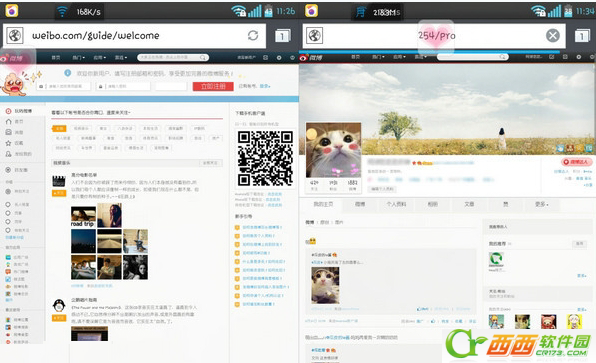596x363 pixels.
Task: Tap the globe icon in left browser address bar
Action: pos(14,36)
